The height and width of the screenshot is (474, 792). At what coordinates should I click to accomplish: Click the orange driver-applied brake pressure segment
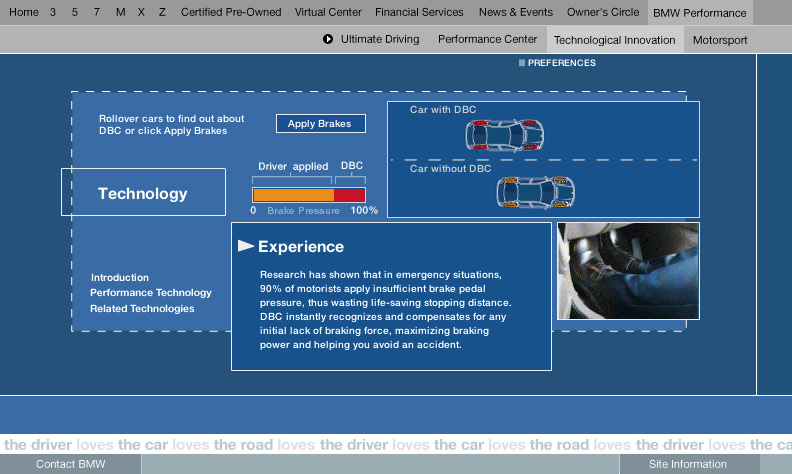click(293, 195)
